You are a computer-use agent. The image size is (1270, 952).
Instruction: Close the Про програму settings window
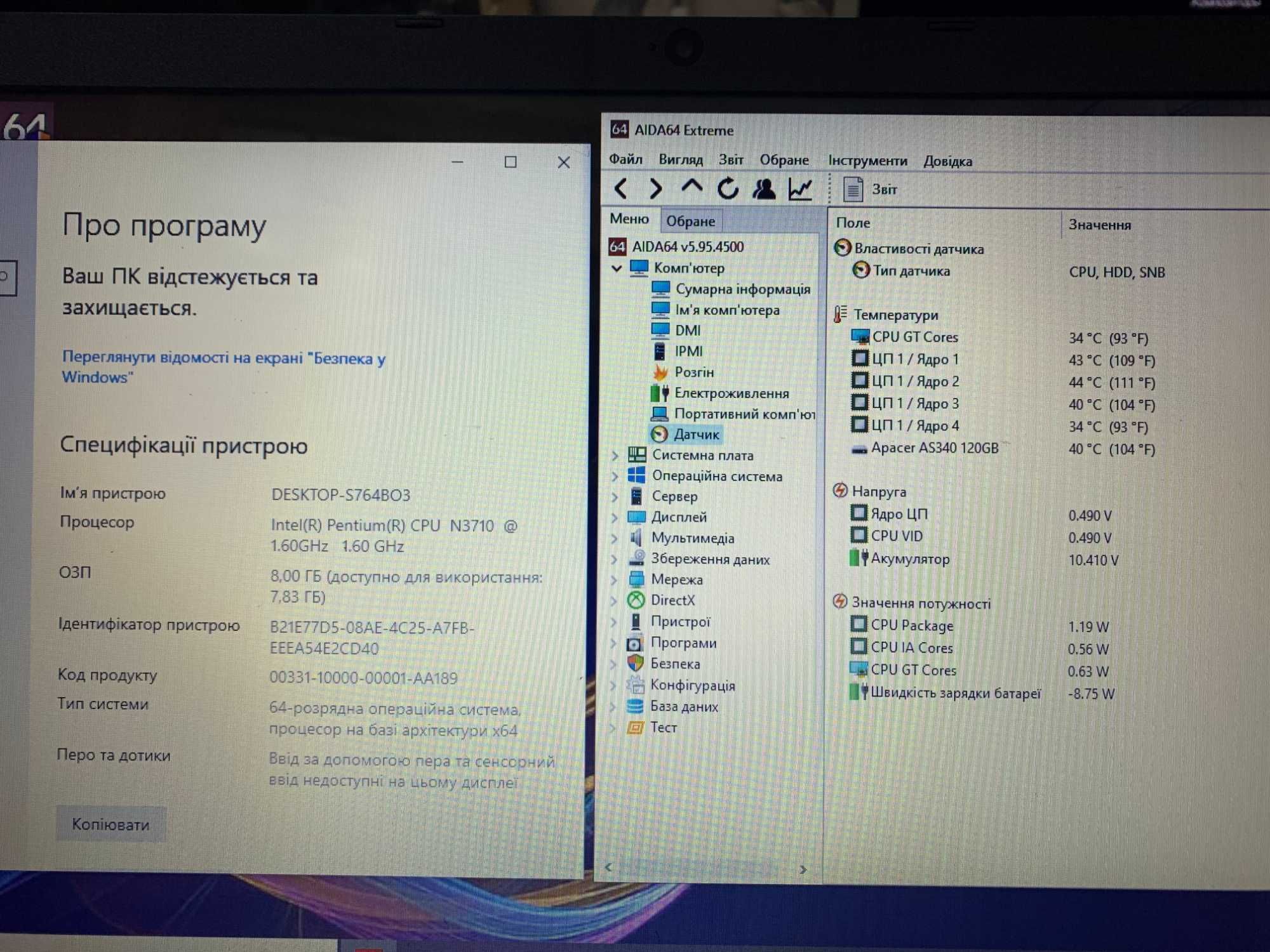[x=563, y=162]
